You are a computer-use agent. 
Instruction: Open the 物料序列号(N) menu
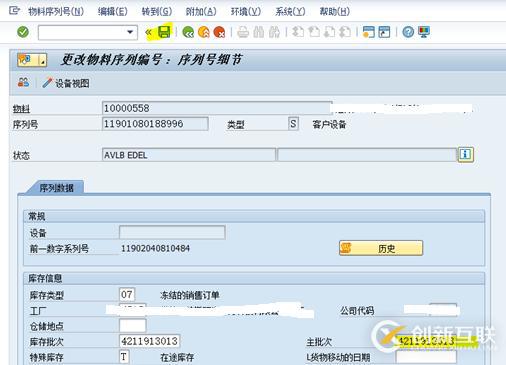pos(56,12)
